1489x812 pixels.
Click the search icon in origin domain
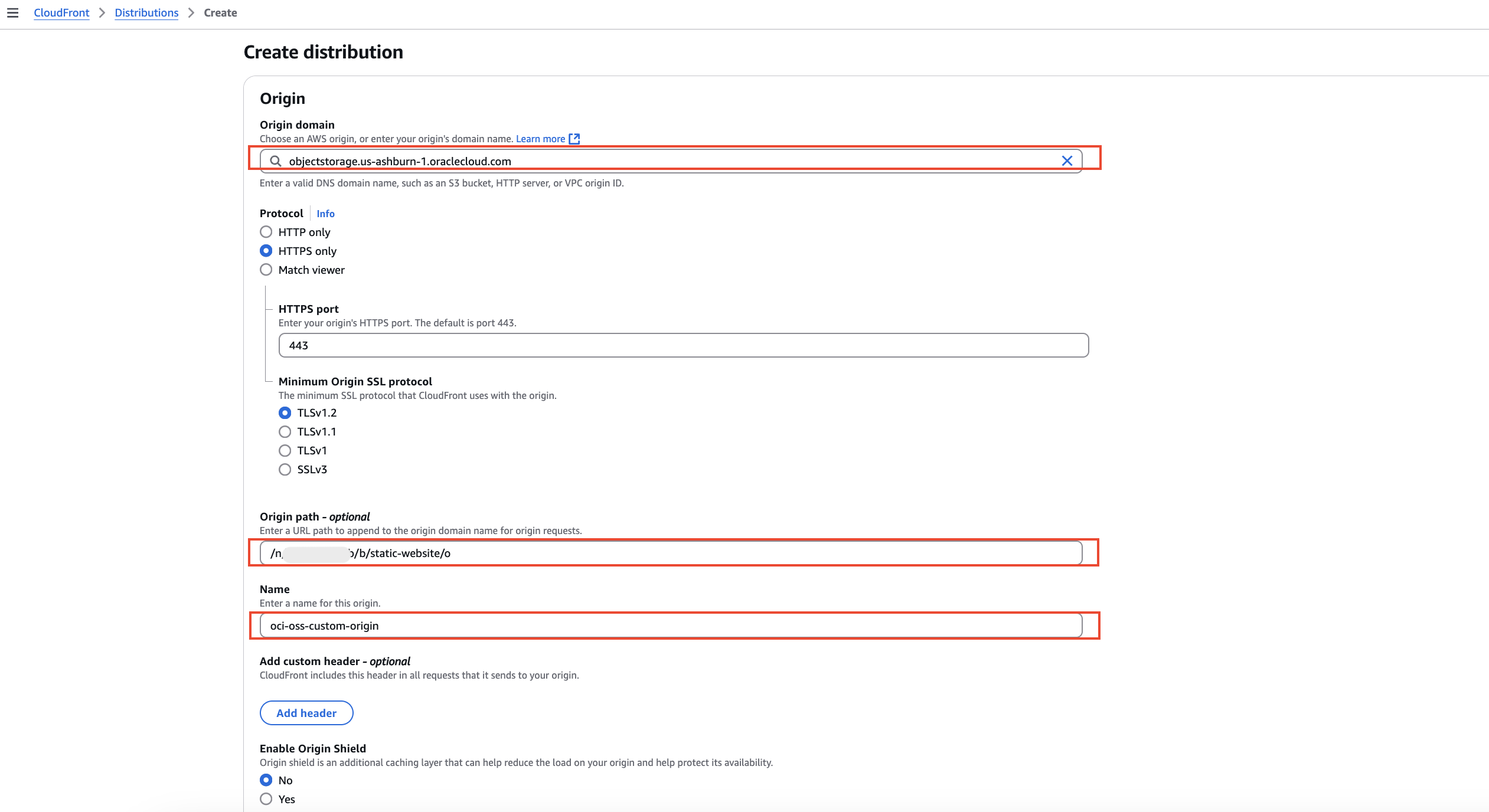[275, 161]
